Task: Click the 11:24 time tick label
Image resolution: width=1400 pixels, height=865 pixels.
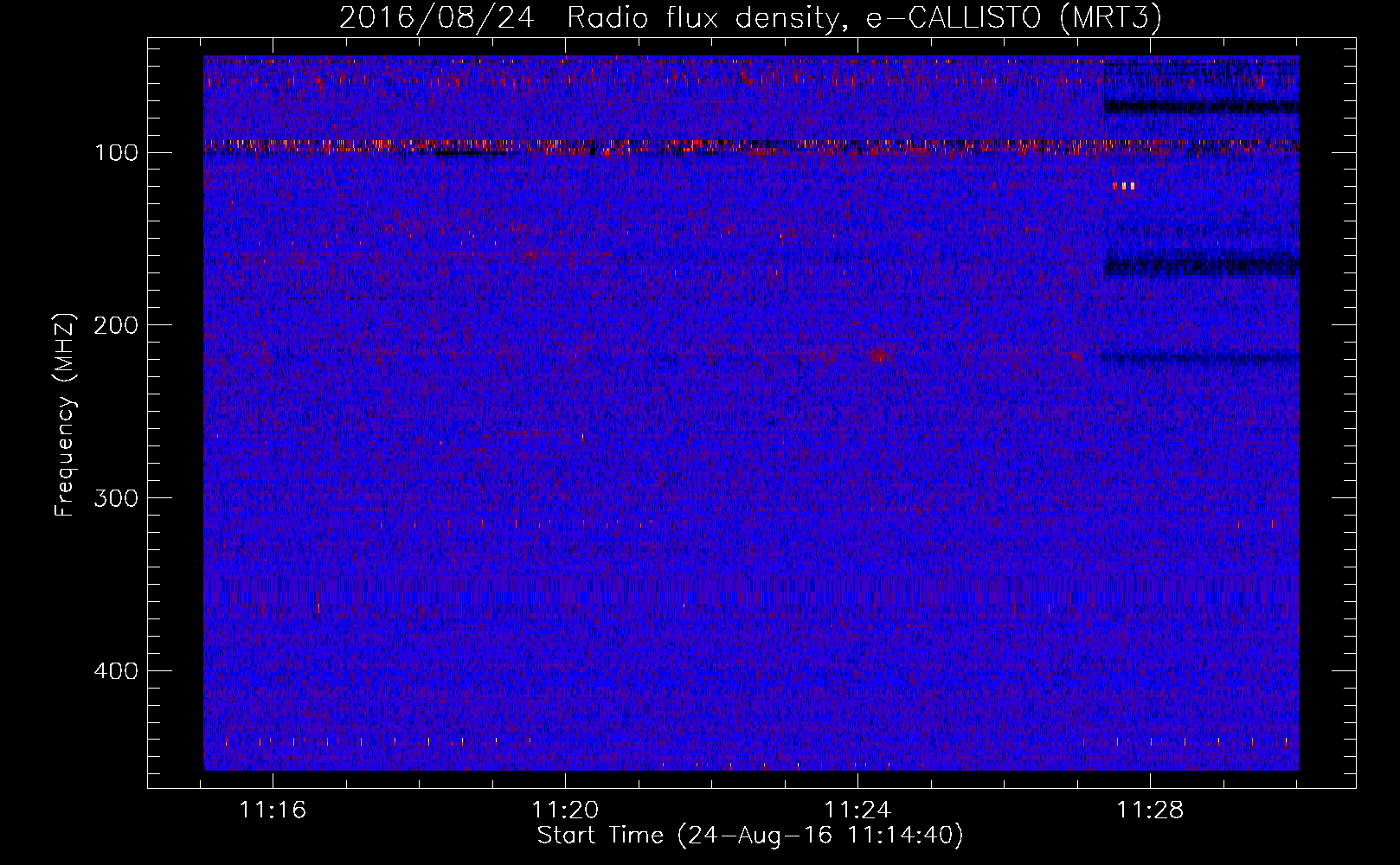Action: pyautogui.click(x=857, y=811)
